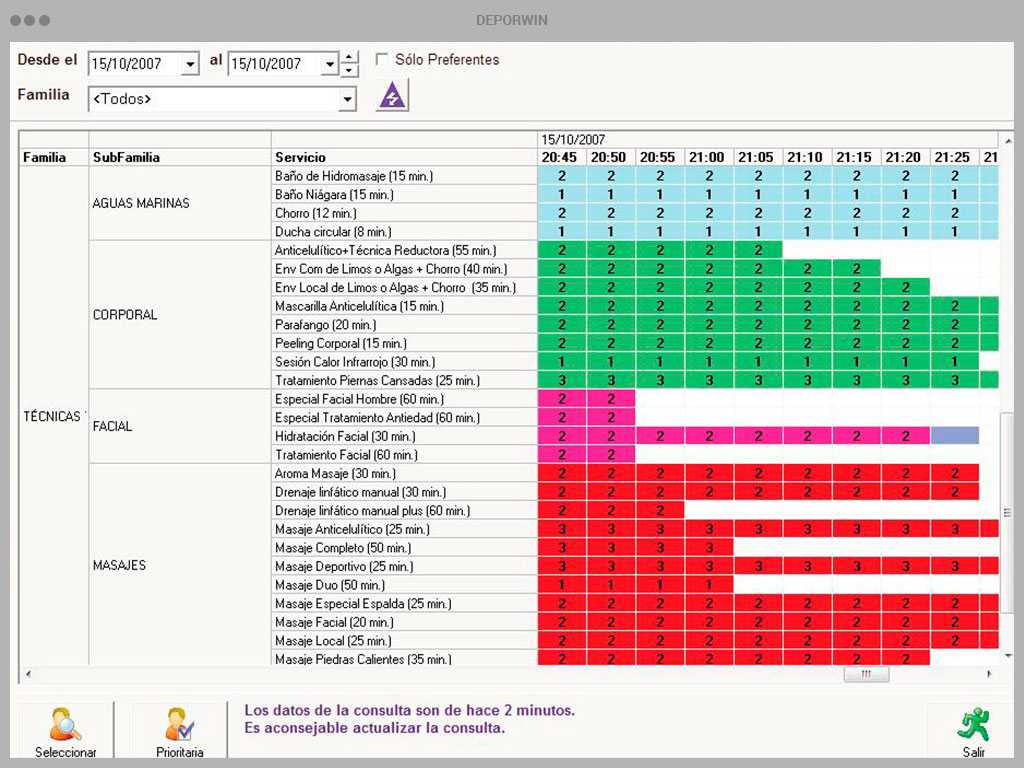Increase the end date with up spinner
1024x768 pixels.
349,57
